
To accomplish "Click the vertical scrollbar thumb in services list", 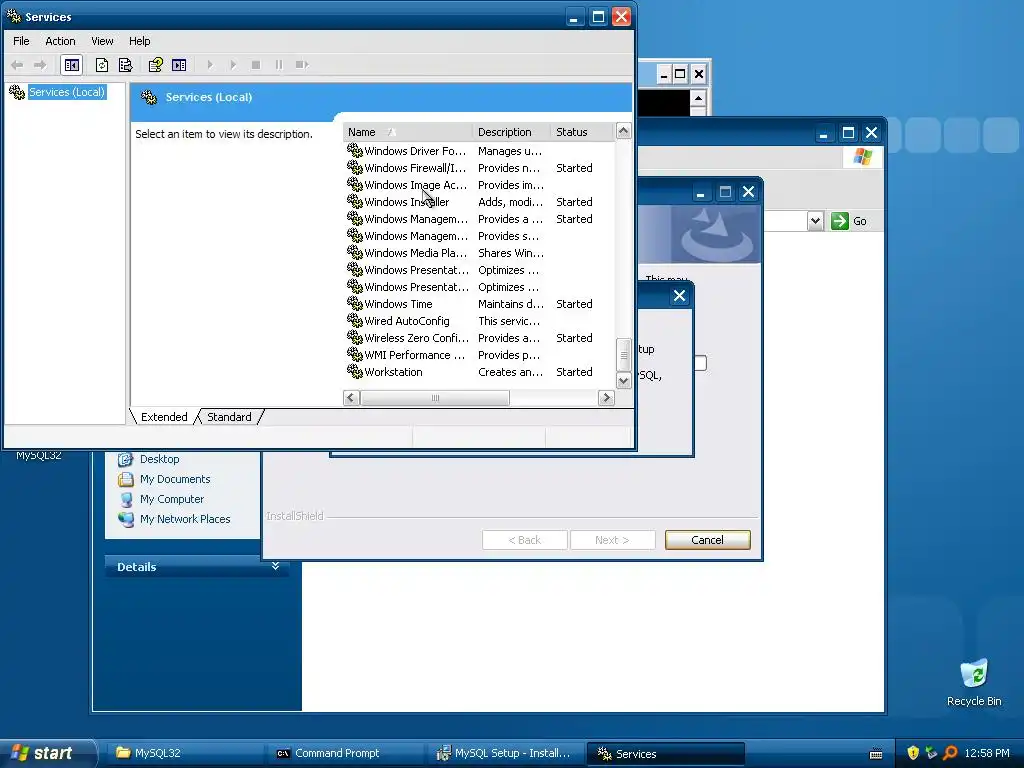I will [x=624, y=355].
